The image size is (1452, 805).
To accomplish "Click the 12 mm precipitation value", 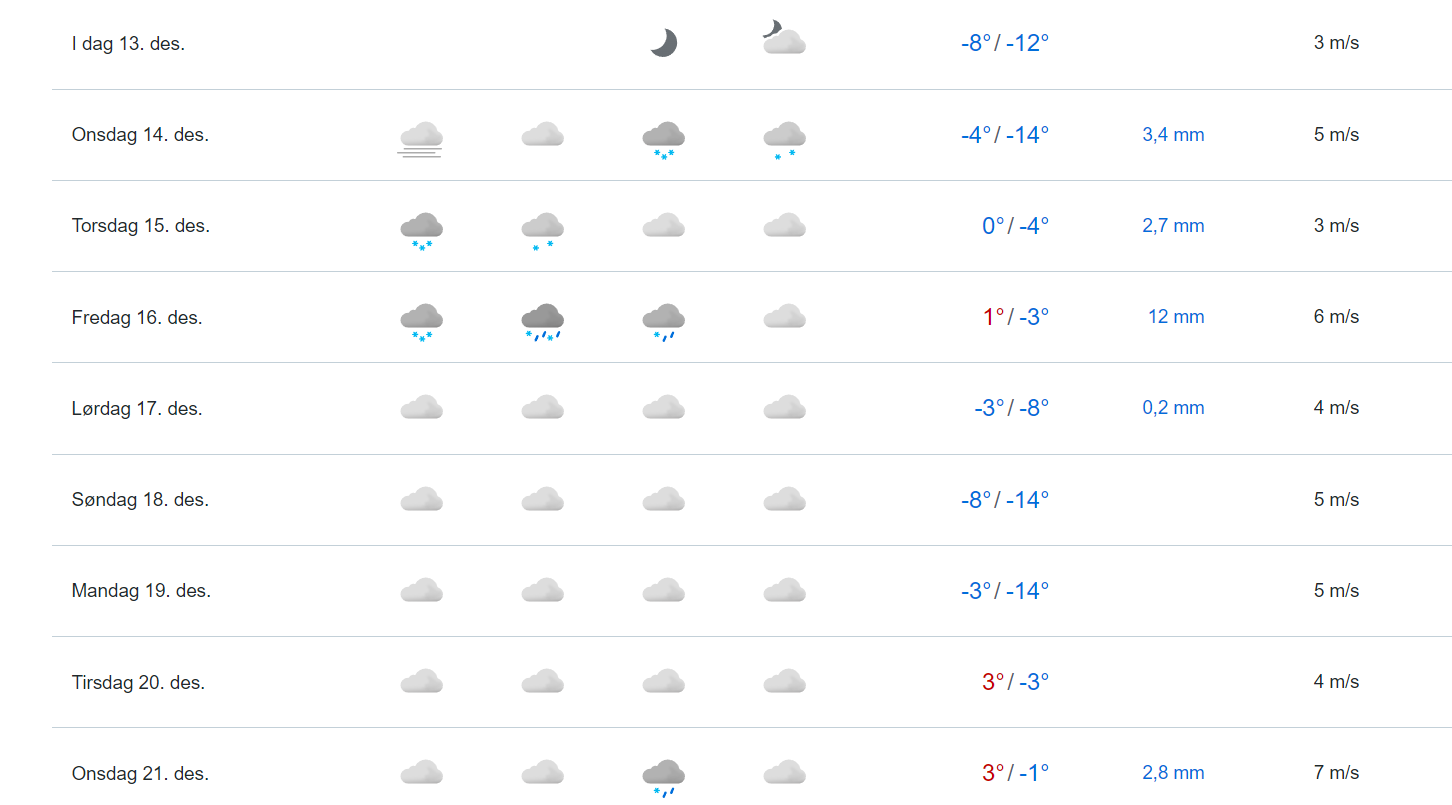I will tap(1175, 317).
